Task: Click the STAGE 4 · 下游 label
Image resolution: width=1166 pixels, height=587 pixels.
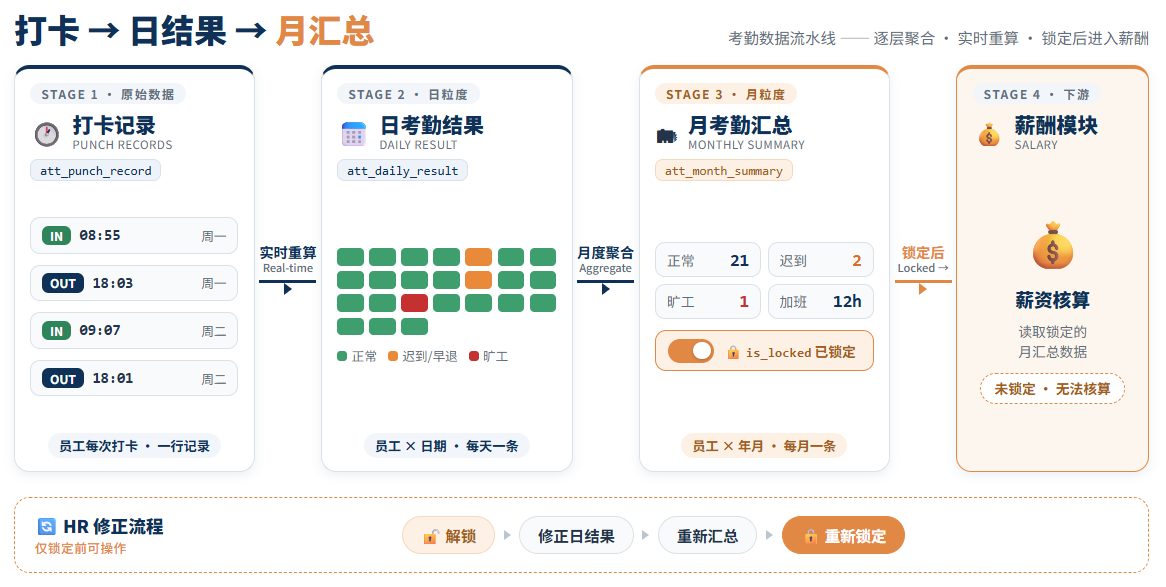Action: (x=1037, y=94)
